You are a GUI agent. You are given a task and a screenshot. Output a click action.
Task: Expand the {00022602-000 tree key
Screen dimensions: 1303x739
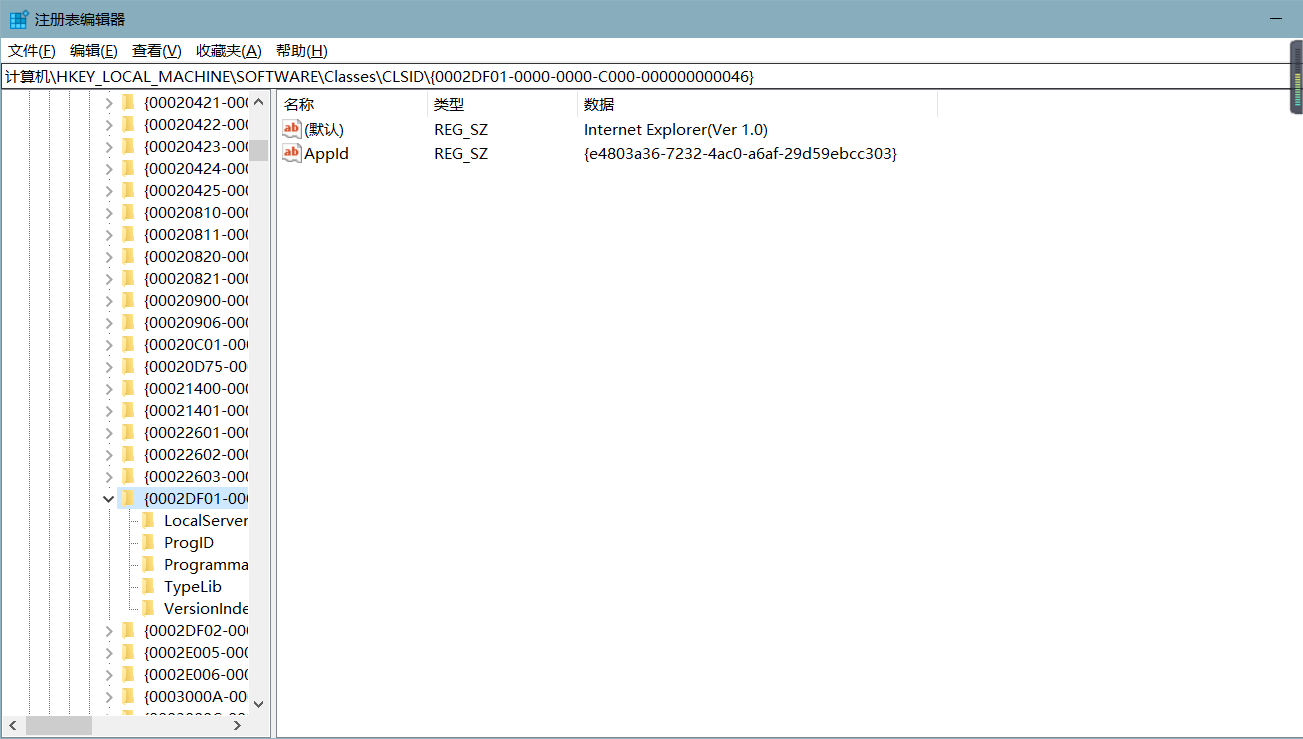pyautogui.click(x=109, y=454)
